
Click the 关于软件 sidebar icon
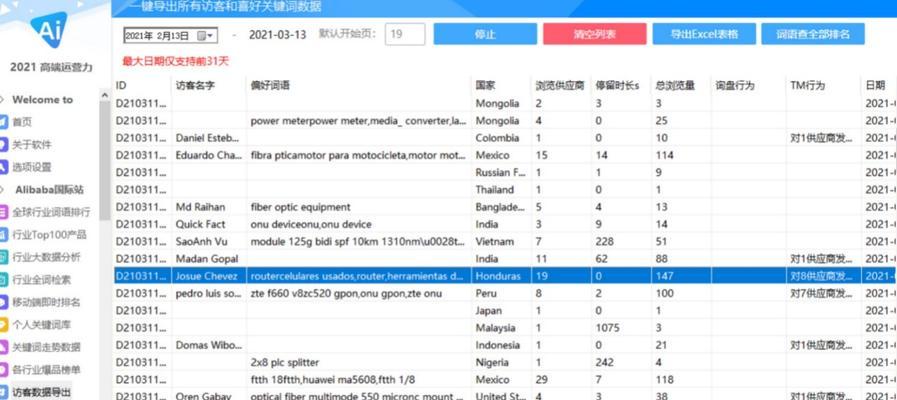3,144
